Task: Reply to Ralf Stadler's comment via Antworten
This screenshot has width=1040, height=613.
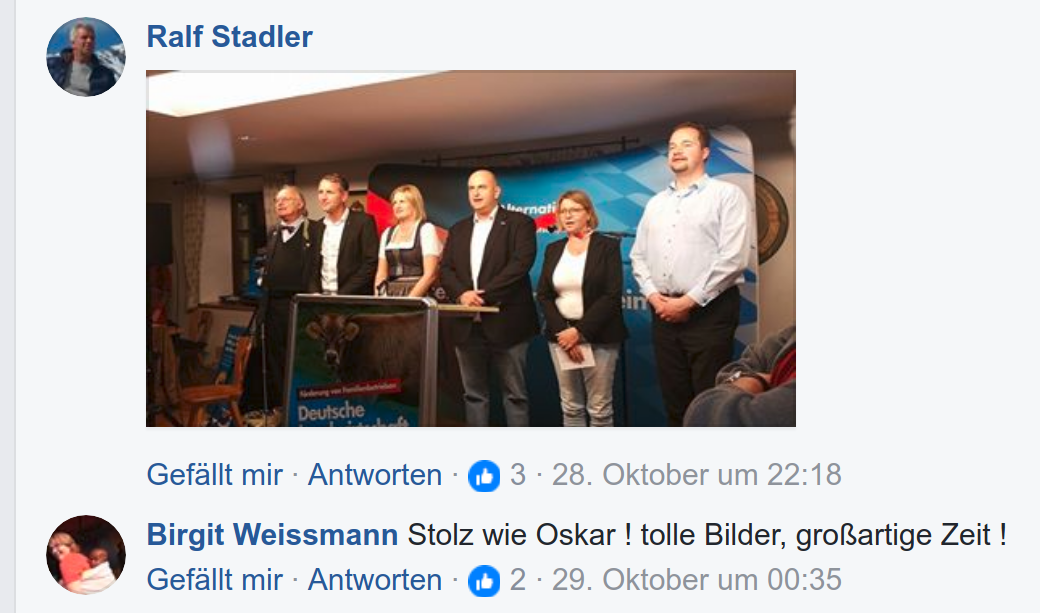Action: point(375,475)
